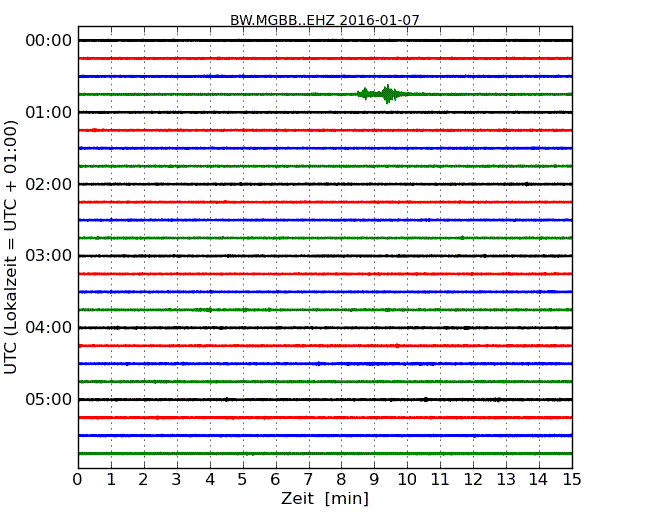Click the 00:00 time label
650x520 pixels.
click(x=49, y=41)
